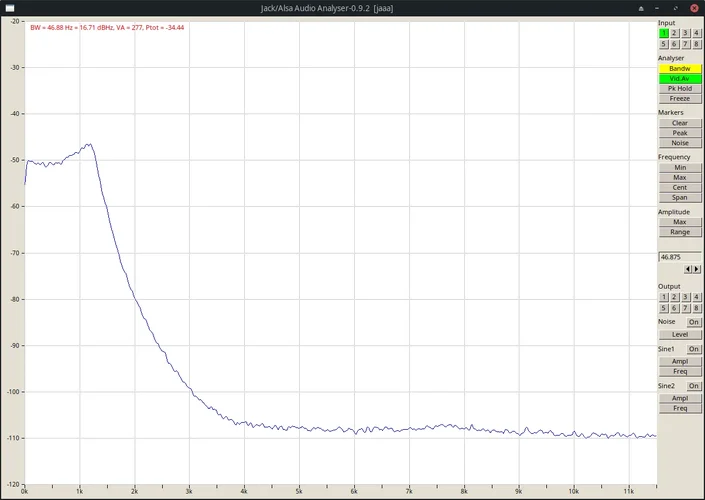The height and width of the screenshot is (500, 705).
Task: Enable Output channel 4
Action: pos(696,297)
